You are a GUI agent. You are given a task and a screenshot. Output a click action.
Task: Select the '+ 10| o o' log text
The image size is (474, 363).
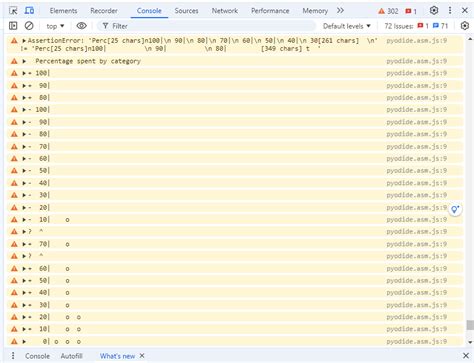pyautogui.click(x=55, y=329)
